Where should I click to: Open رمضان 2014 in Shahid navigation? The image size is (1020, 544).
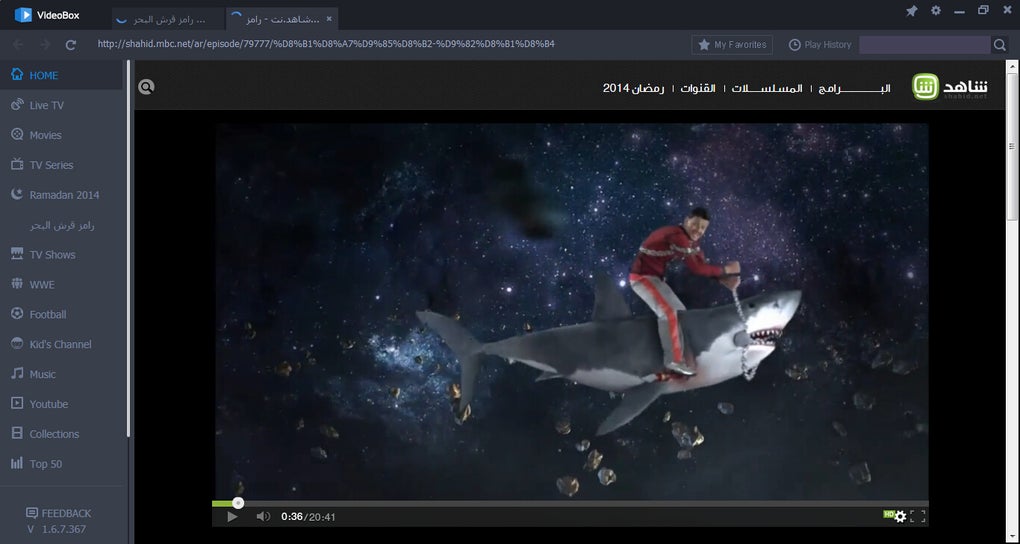pyautogui.click(x=634, y=88)
